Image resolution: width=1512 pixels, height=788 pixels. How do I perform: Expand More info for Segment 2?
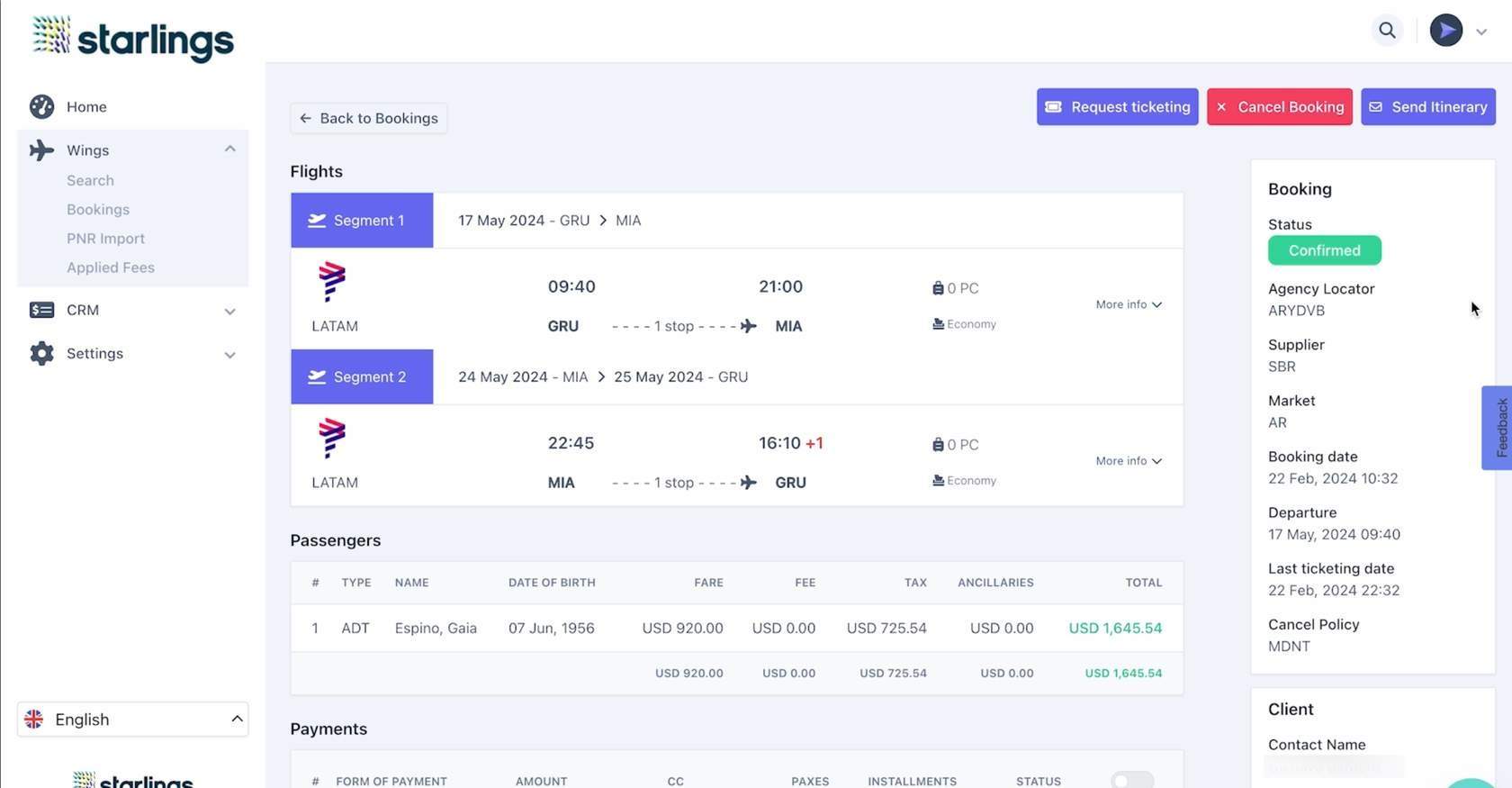(1128, 461)
